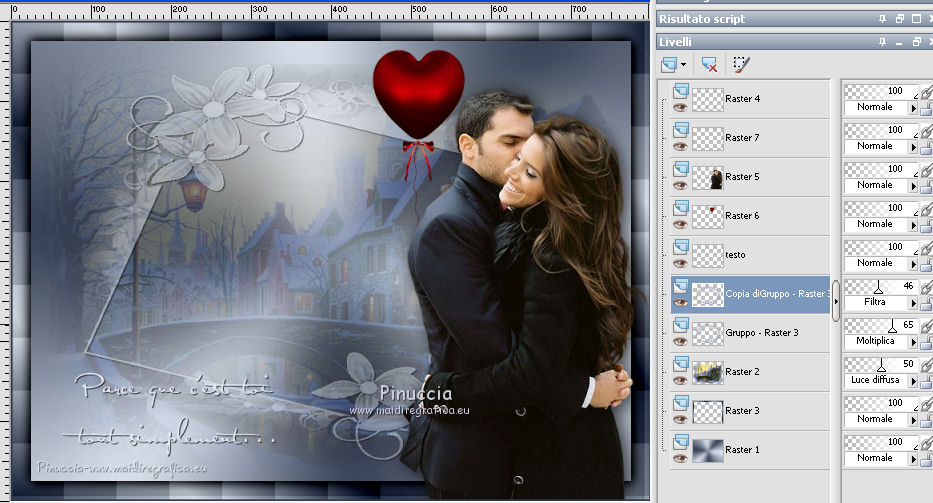Click the Edit Selection icon

pyautogui.click(x=741, y=64)
